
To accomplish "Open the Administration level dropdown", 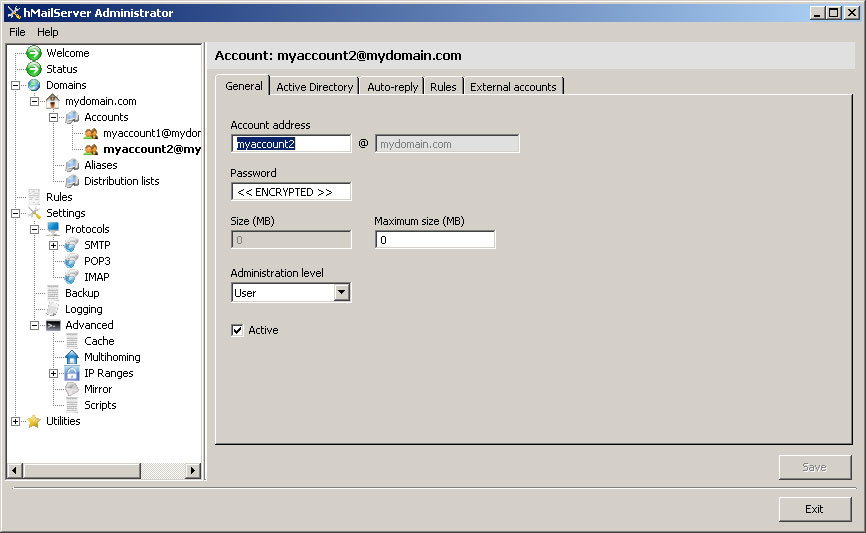I will pos(342,292).
